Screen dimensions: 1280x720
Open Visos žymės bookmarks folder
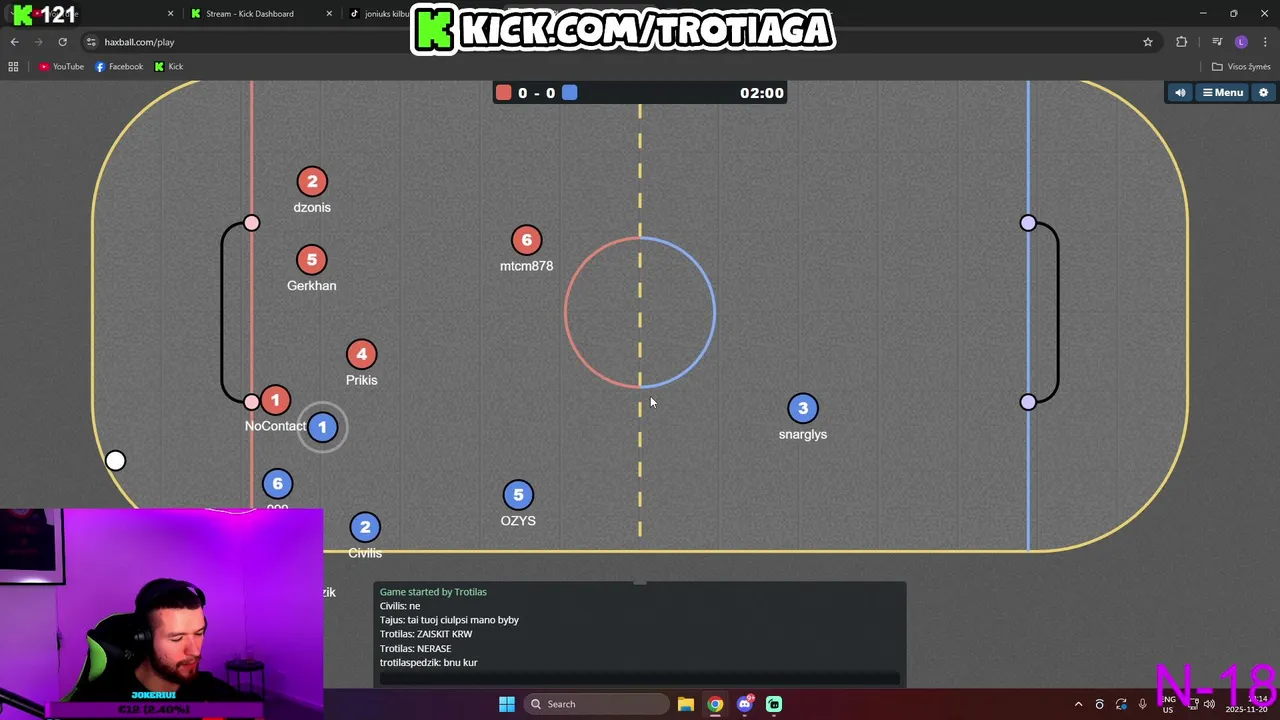point(1241,67)
